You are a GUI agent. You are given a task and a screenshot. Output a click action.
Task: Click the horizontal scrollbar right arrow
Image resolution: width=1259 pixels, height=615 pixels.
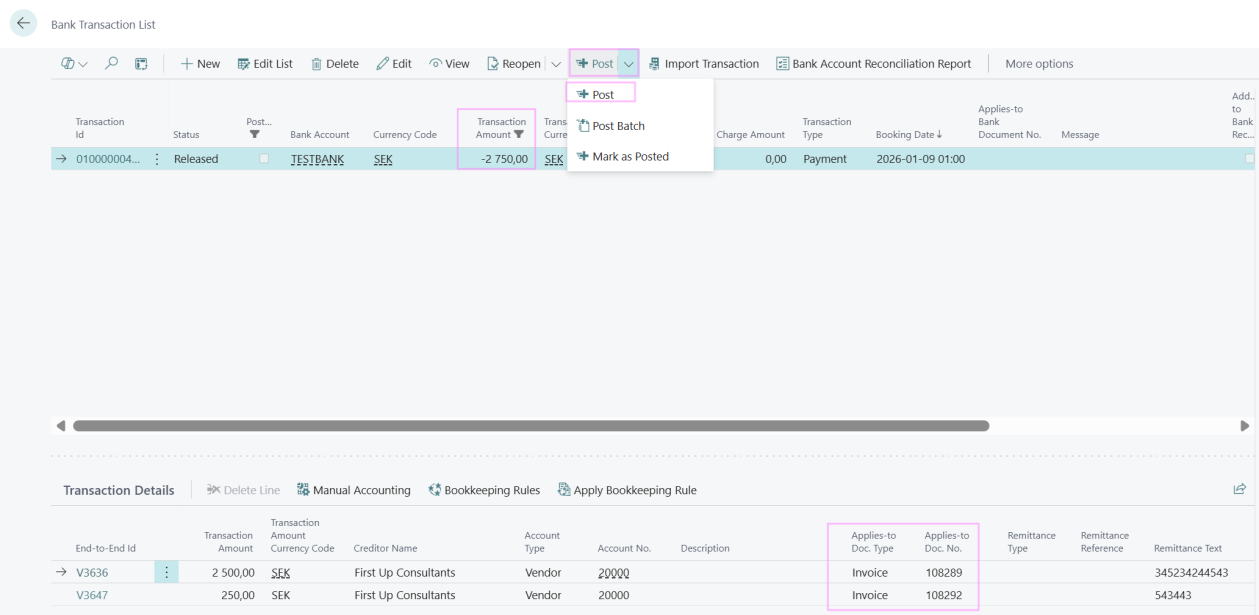click(x=1245, y=425)
